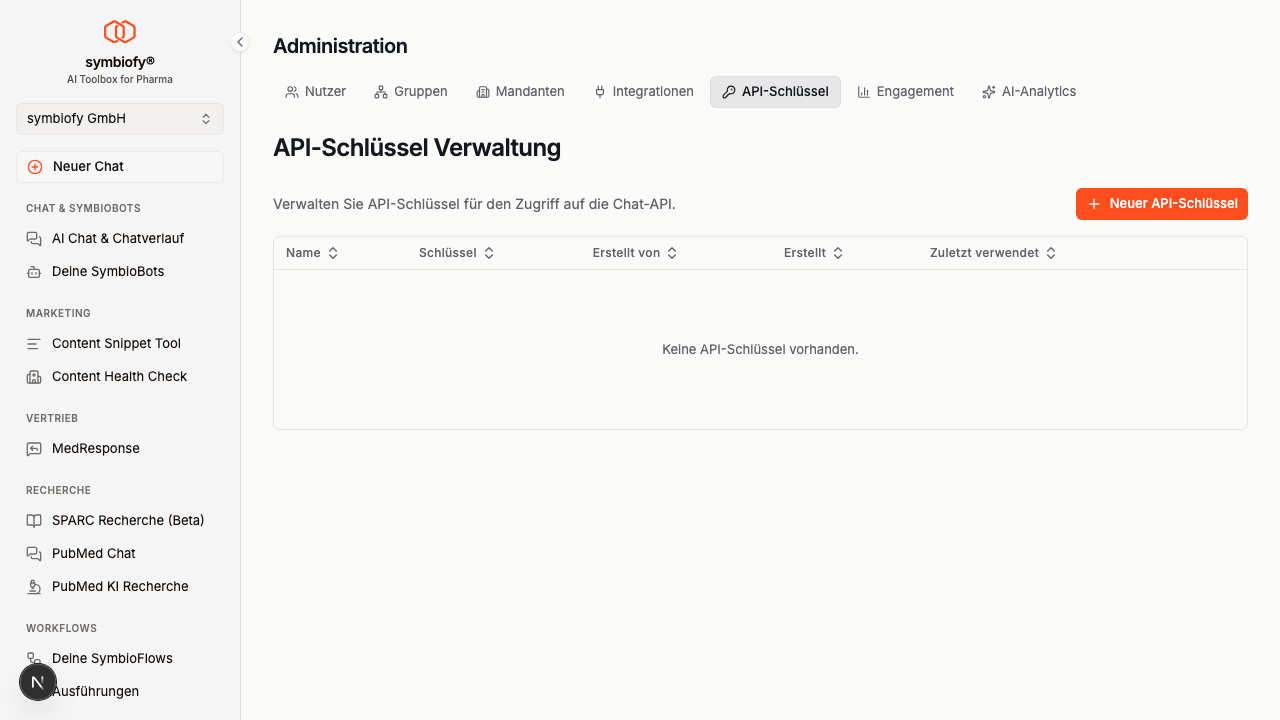Open the N user avatar circle
Image resolution: width=1280 pixels, height=720 pixels.
tap(38, 681)
